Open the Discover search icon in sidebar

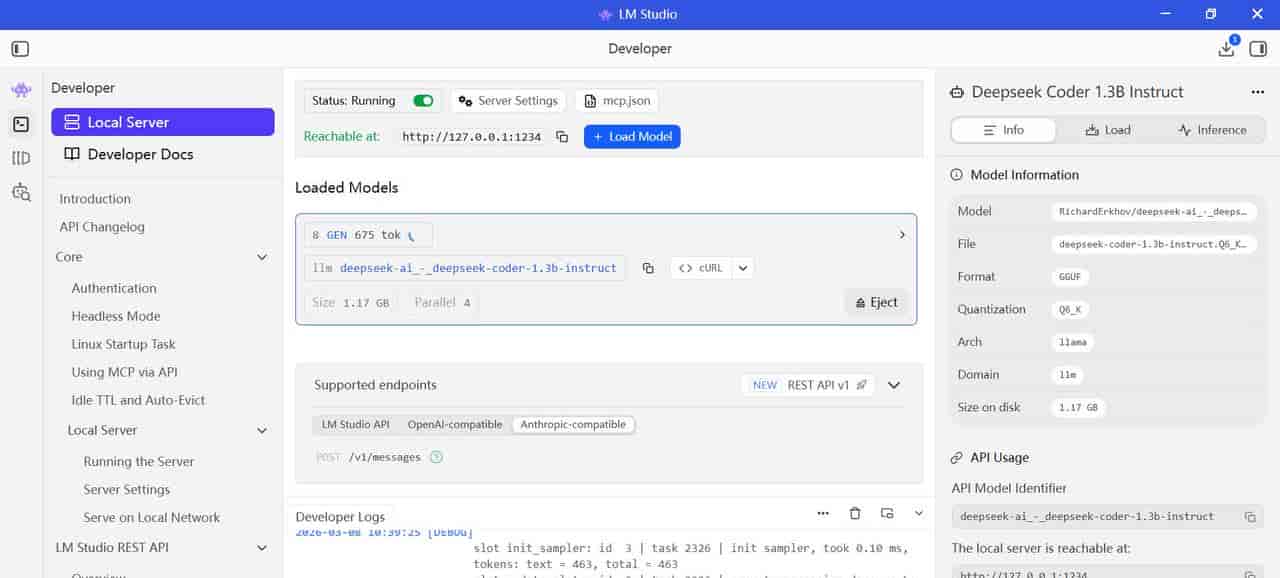pyautogui.click(x=21, y=192)
